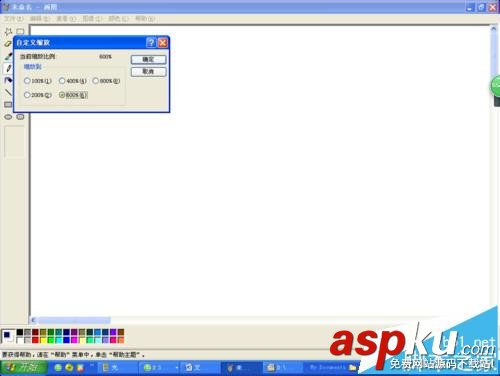Open the 查看 (View) menu
This screenshot has height=376, width=500.
(66, 19)
